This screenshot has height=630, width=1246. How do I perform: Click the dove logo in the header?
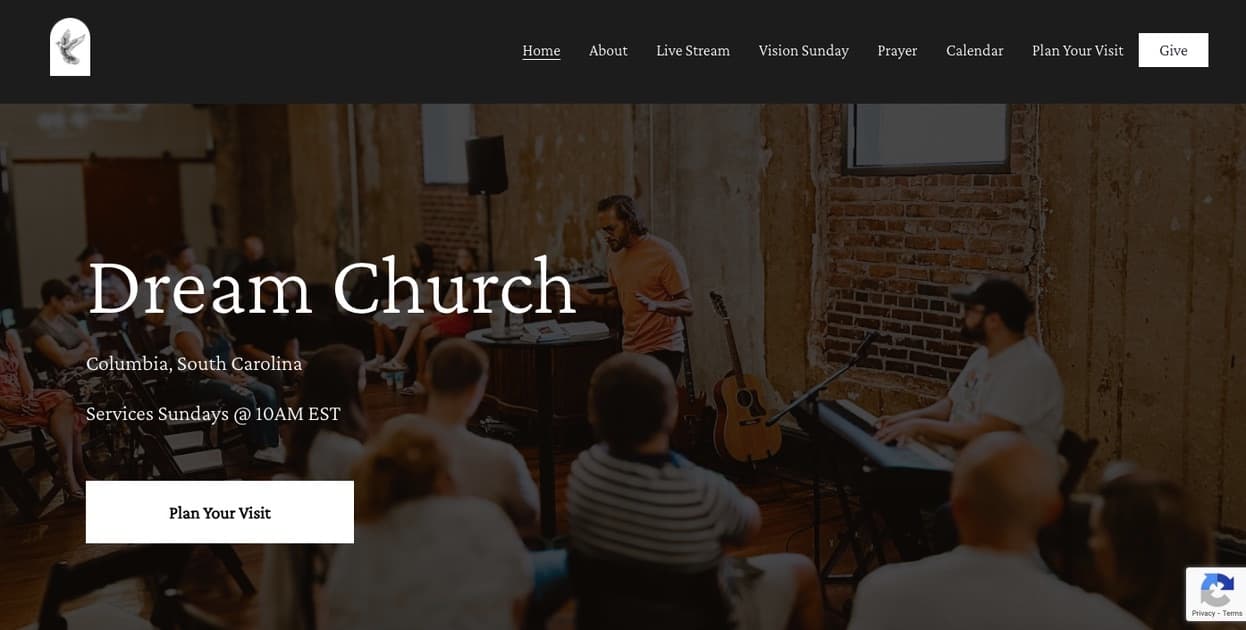[70, 47]
